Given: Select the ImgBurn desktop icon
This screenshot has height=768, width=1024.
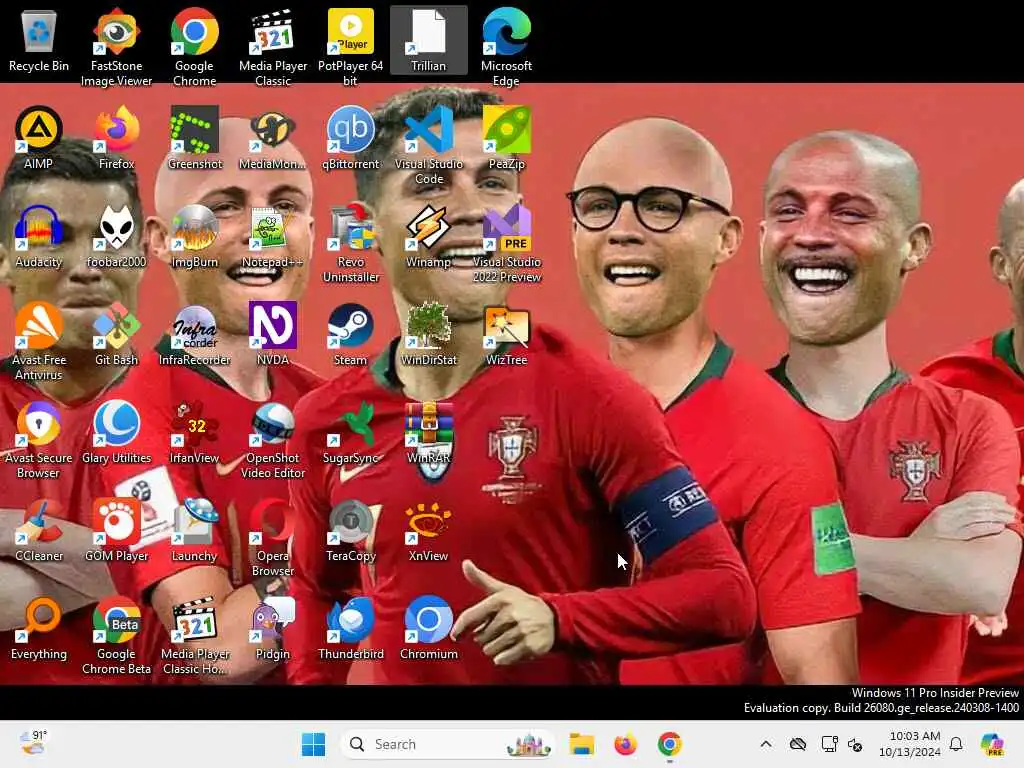Looking at the screenshot, I should pyautogui.click(x=195, y=236).
